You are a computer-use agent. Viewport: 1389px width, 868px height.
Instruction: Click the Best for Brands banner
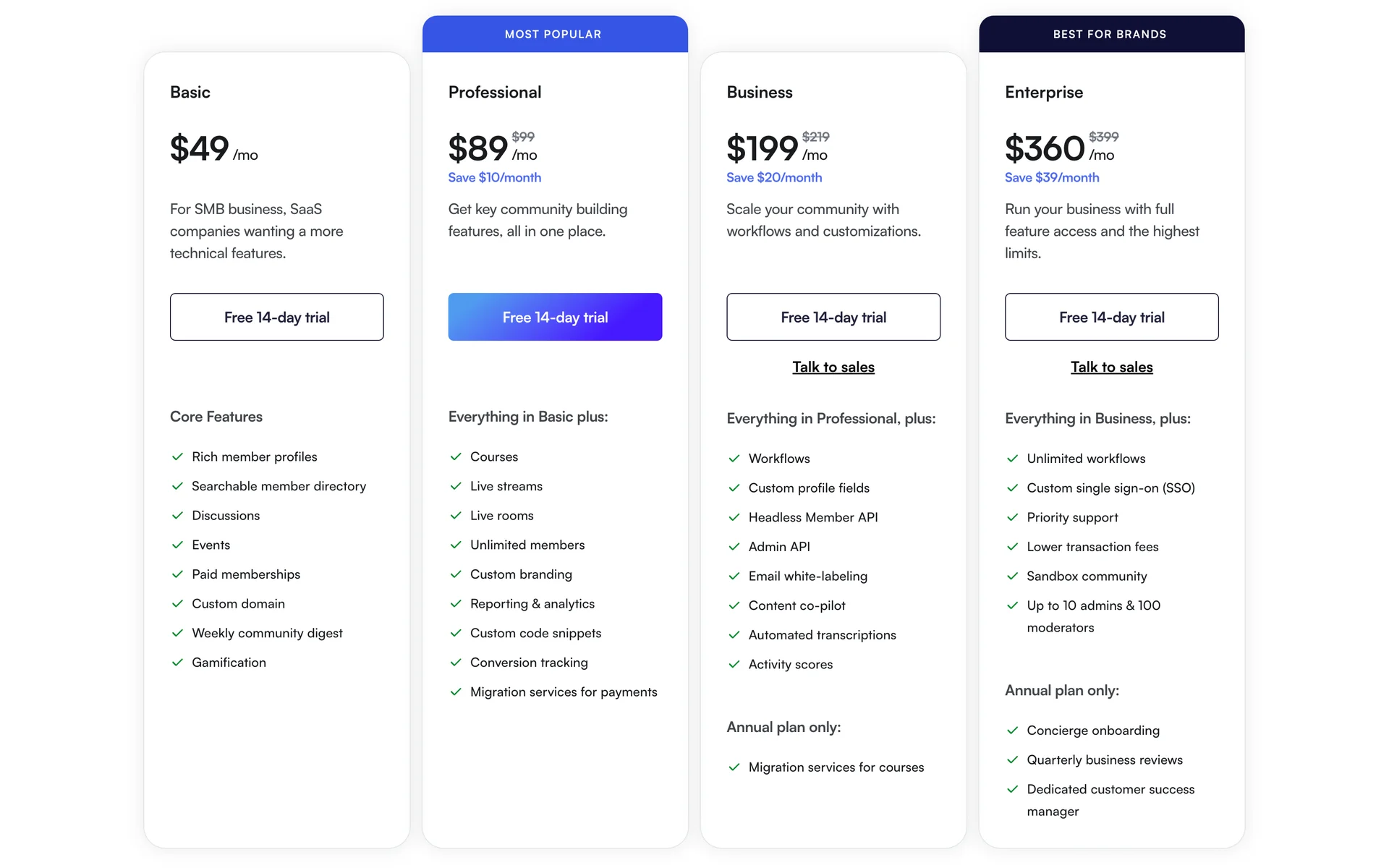point(1110,34)
